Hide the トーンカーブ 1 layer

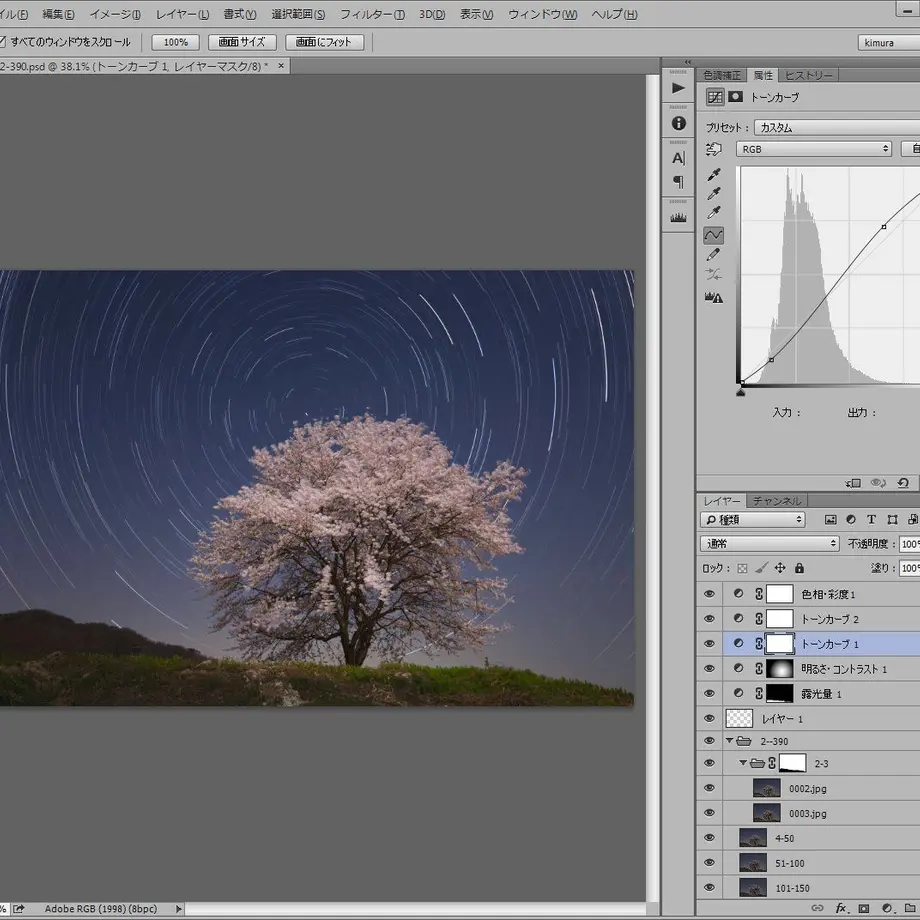point(709,644)
